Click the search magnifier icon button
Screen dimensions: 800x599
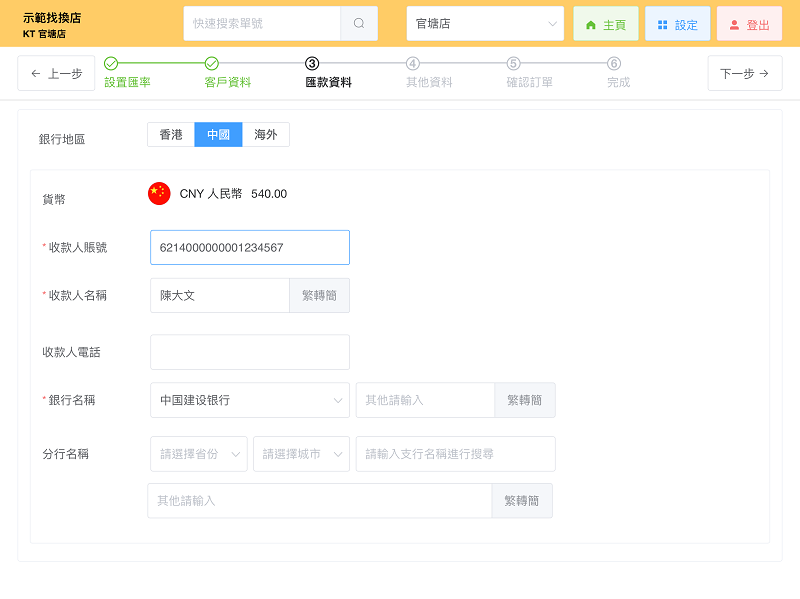(x=359, y=23)
